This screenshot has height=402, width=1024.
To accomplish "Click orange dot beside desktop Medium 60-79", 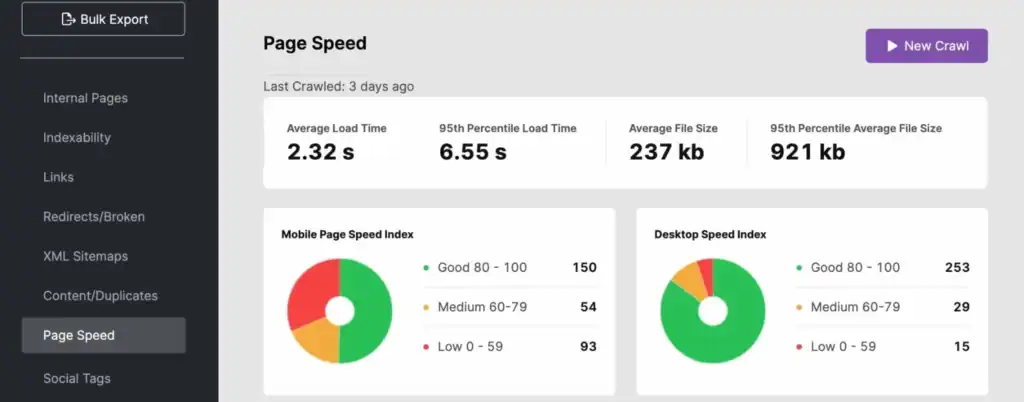I will (x=798, y=307).
